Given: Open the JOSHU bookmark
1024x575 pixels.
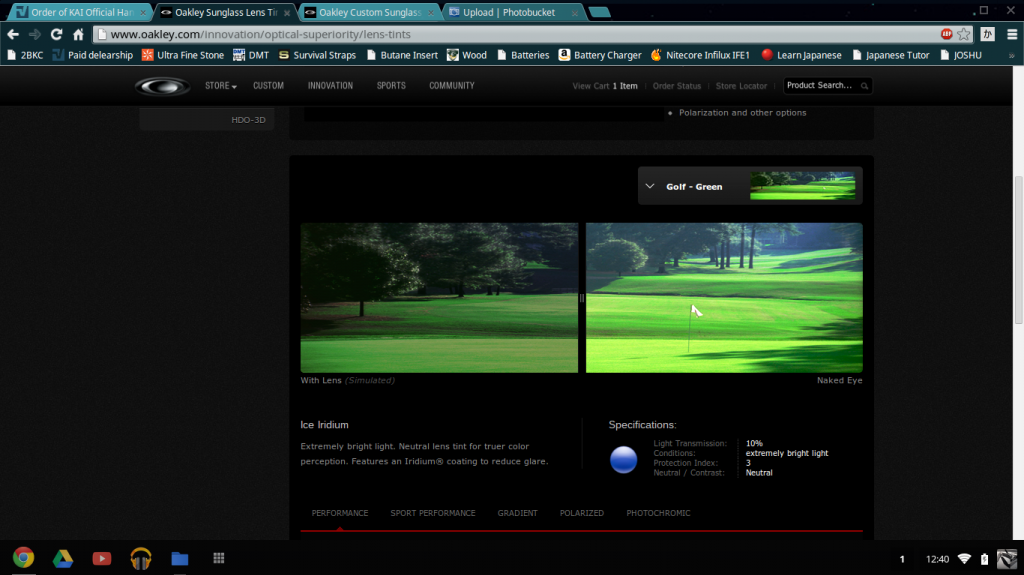Looking at the screenshot, I should point(960,55).
